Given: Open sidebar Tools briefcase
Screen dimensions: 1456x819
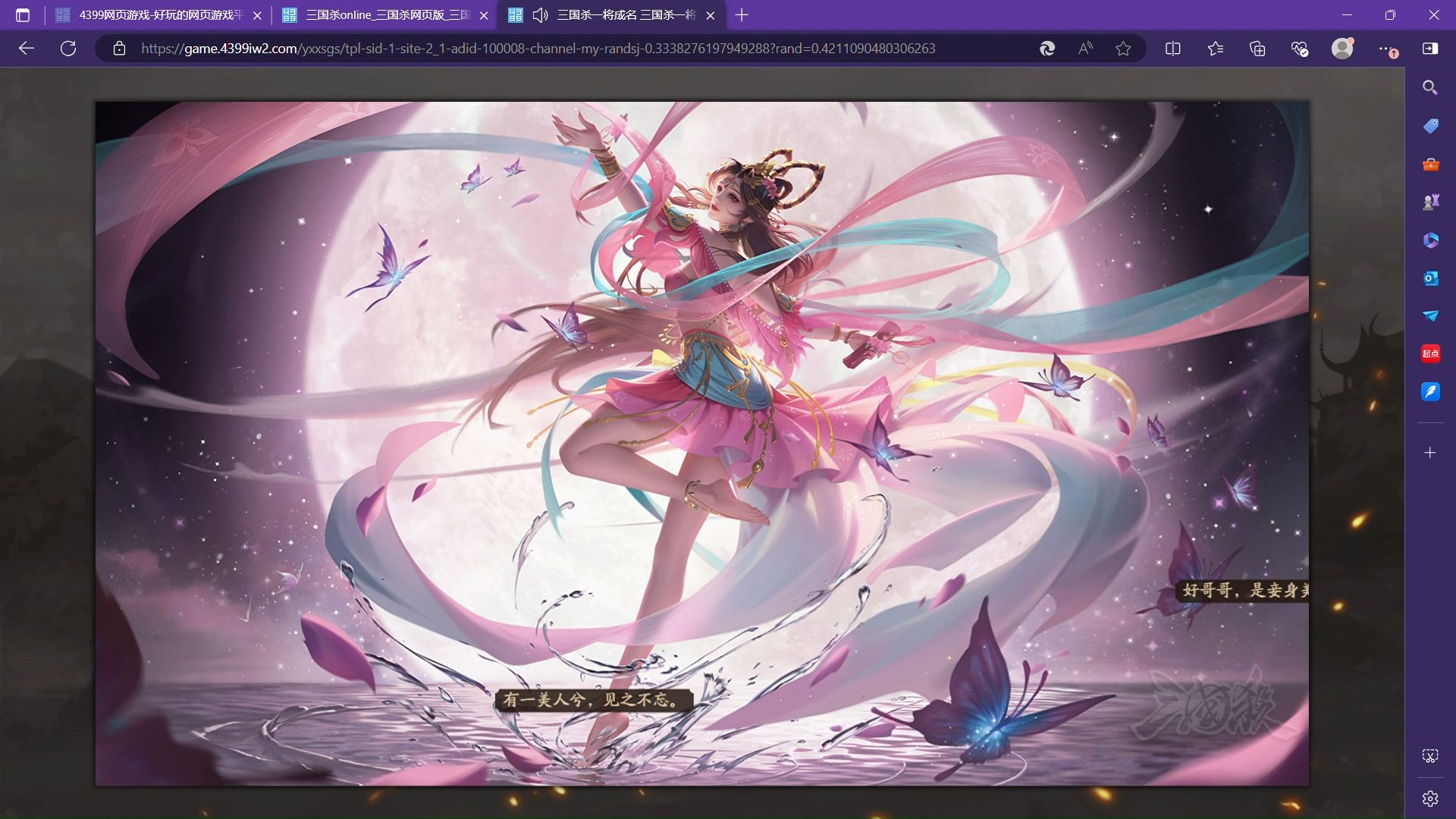Looking at the screenshot, I should pos(1430,164).
